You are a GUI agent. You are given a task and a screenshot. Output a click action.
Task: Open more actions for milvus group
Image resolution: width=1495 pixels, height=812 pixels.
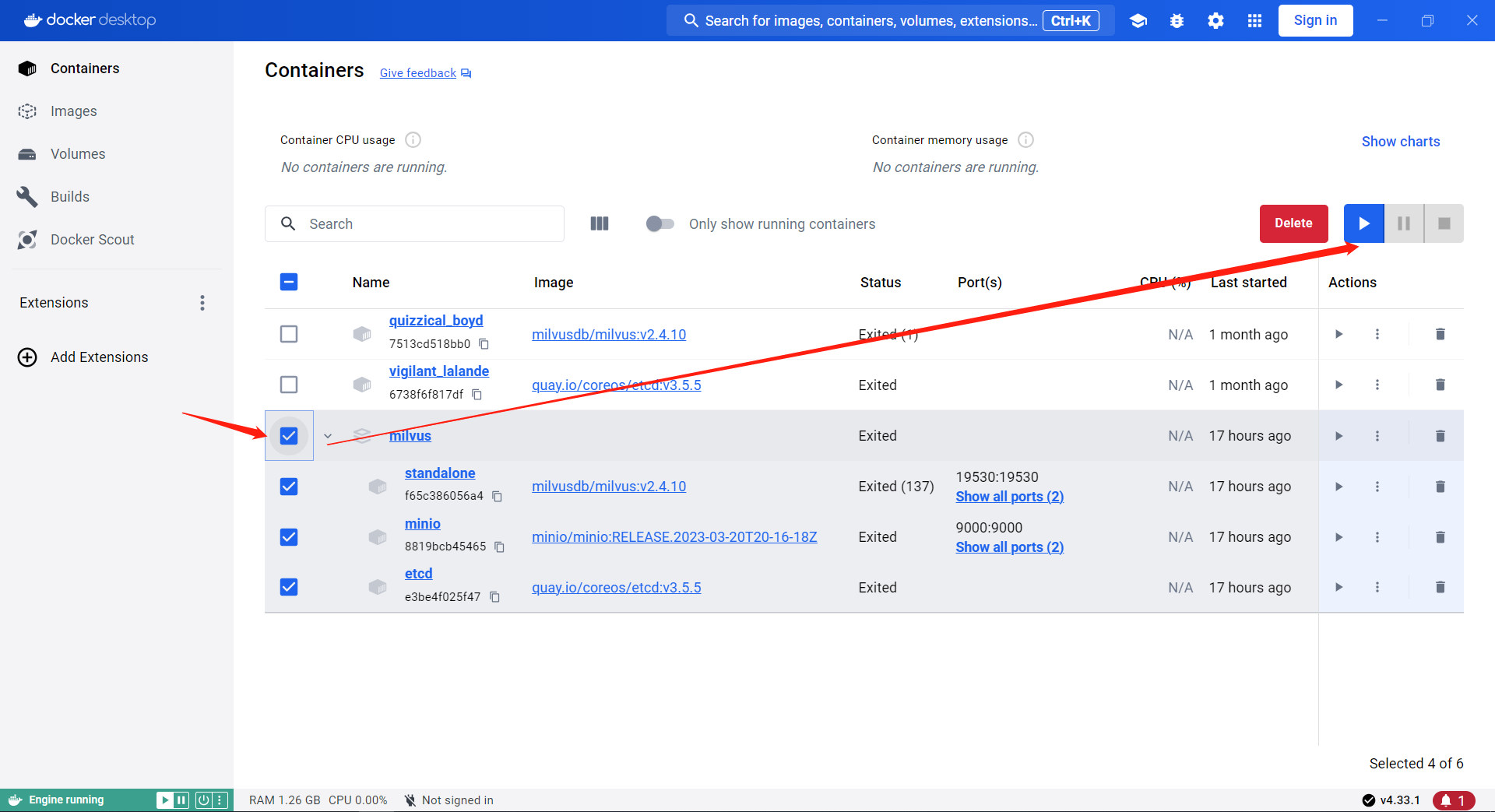(1377, 436)
